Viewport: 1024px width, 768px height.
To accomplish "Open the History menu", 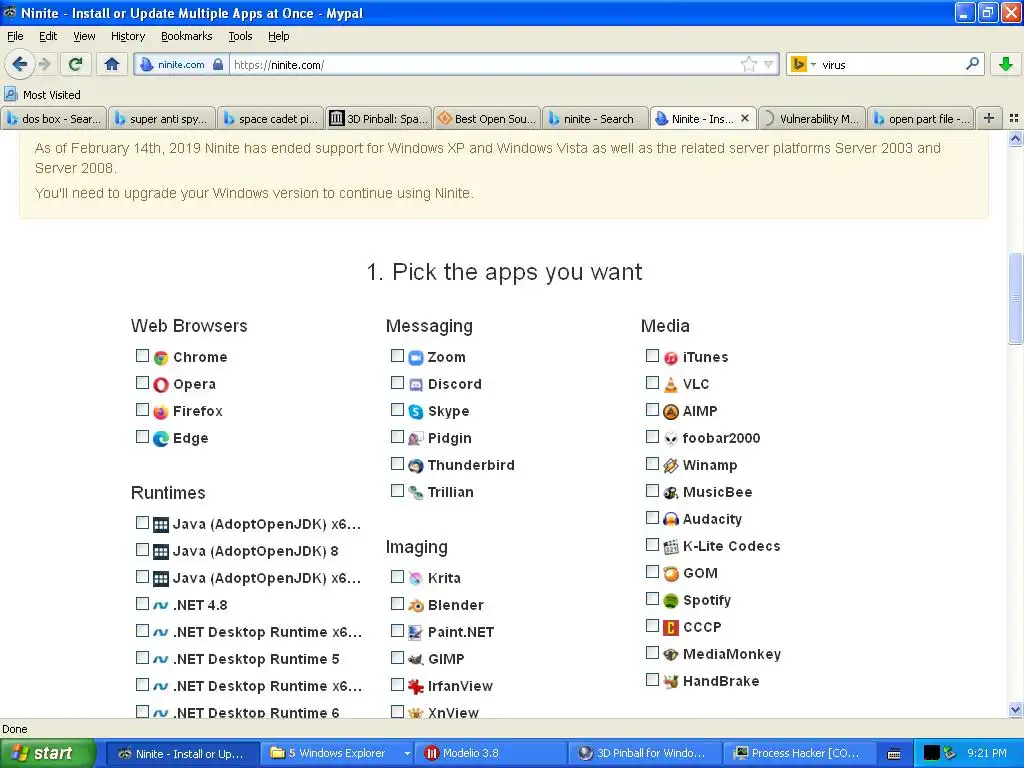I will 127,37.
